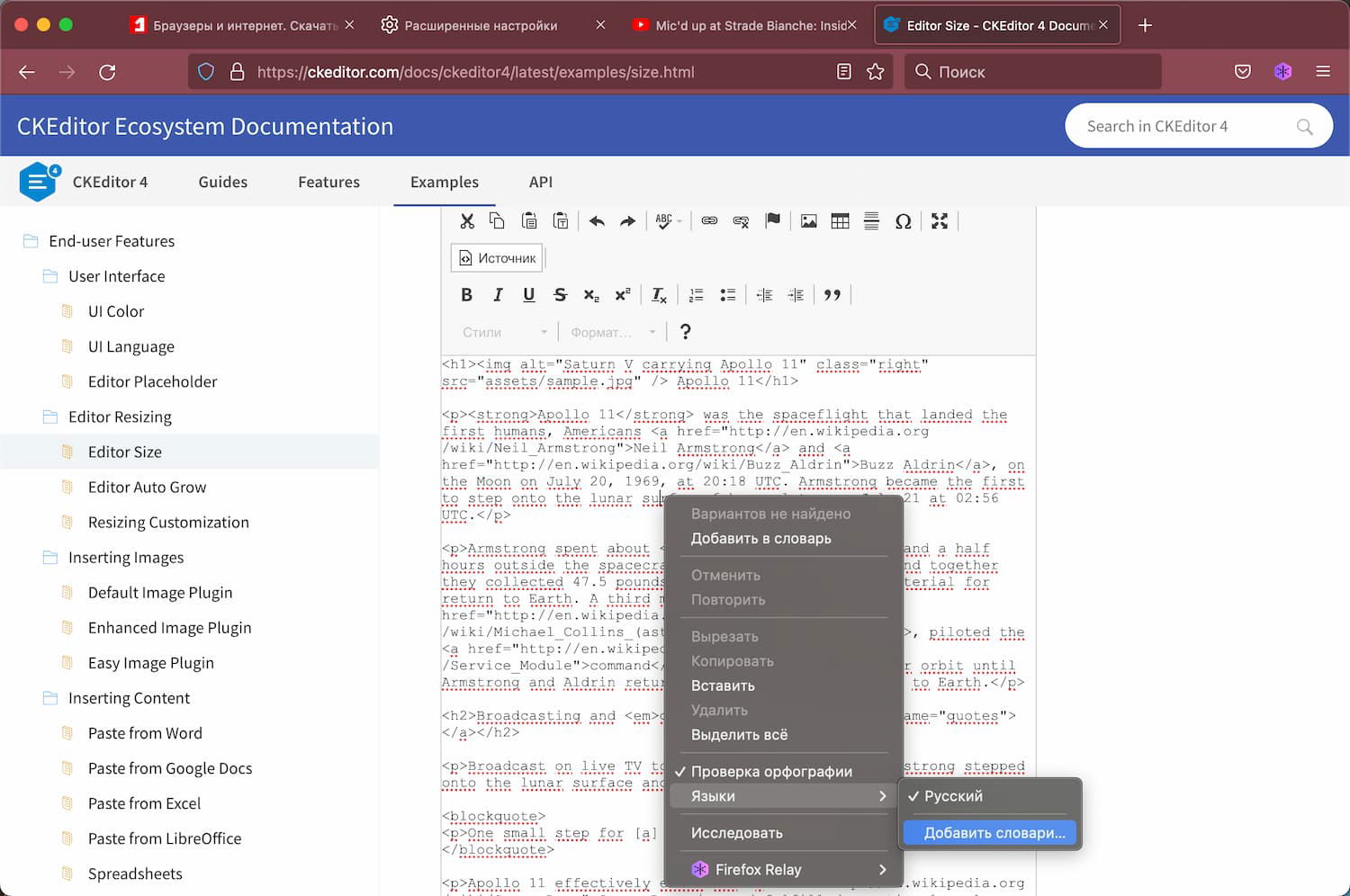Viewport: 1350px width, 896px height.
Task: Toggle bold formatting
Action: point(466,295)
